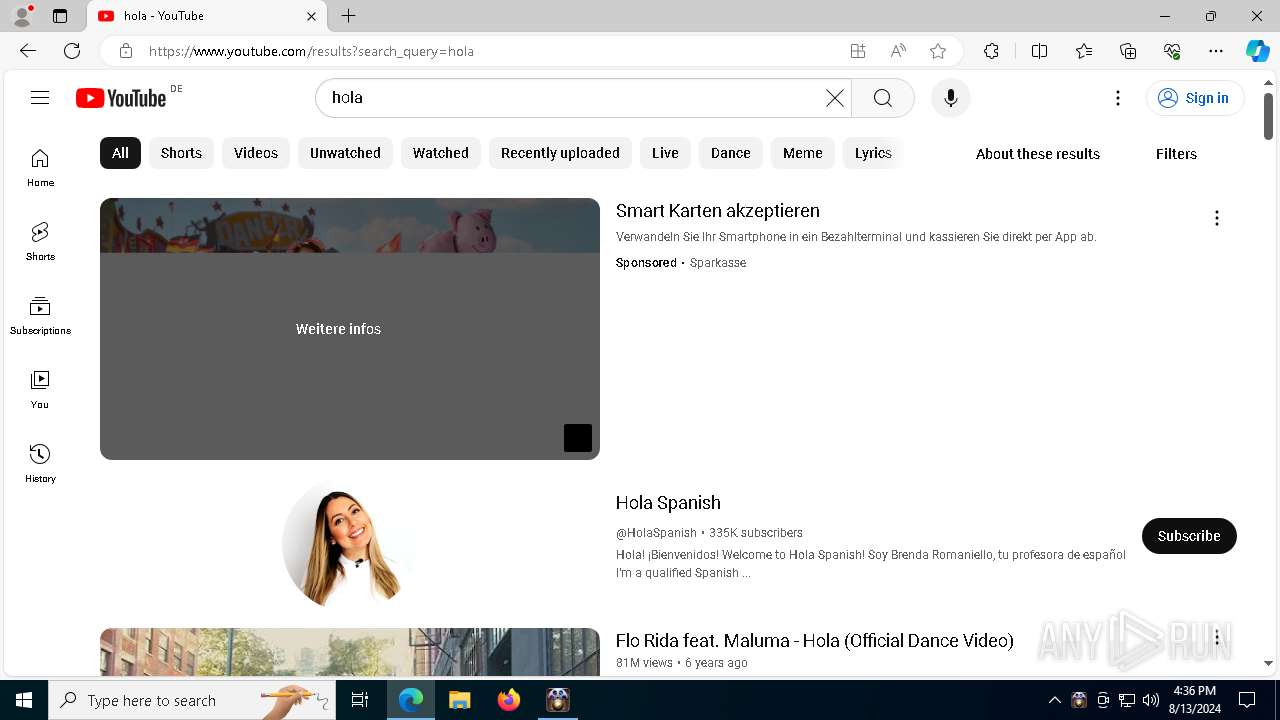This screenshot has width=1280, height=720.
Task: Select the Videos filter chip
Action: click(x=256, y=153)
